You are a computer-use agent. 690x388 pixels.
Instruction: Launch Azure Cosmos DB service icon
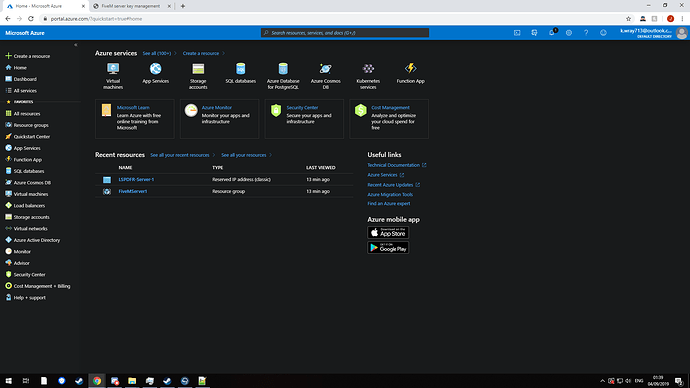(326, 69)
